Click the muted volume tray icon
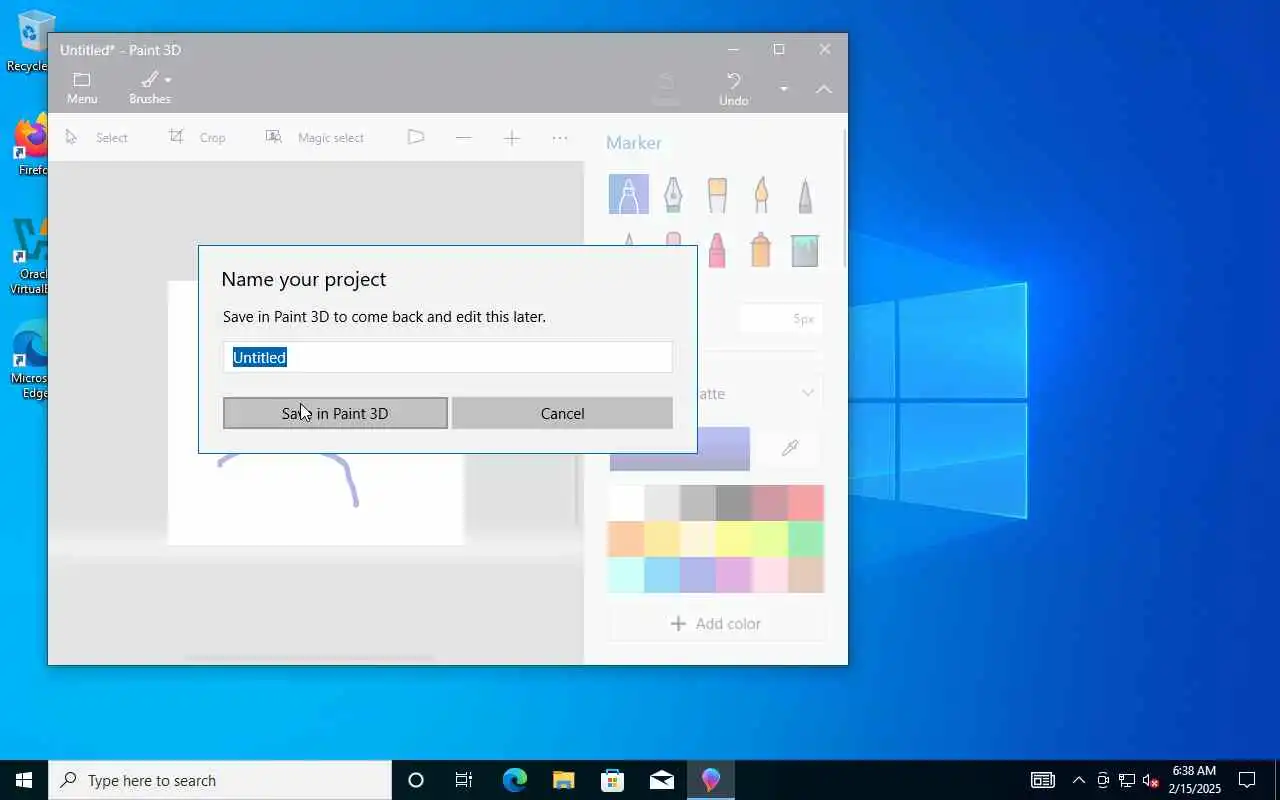The width and height of the screenshot is (1280, 800). (x=1151, y=781)
